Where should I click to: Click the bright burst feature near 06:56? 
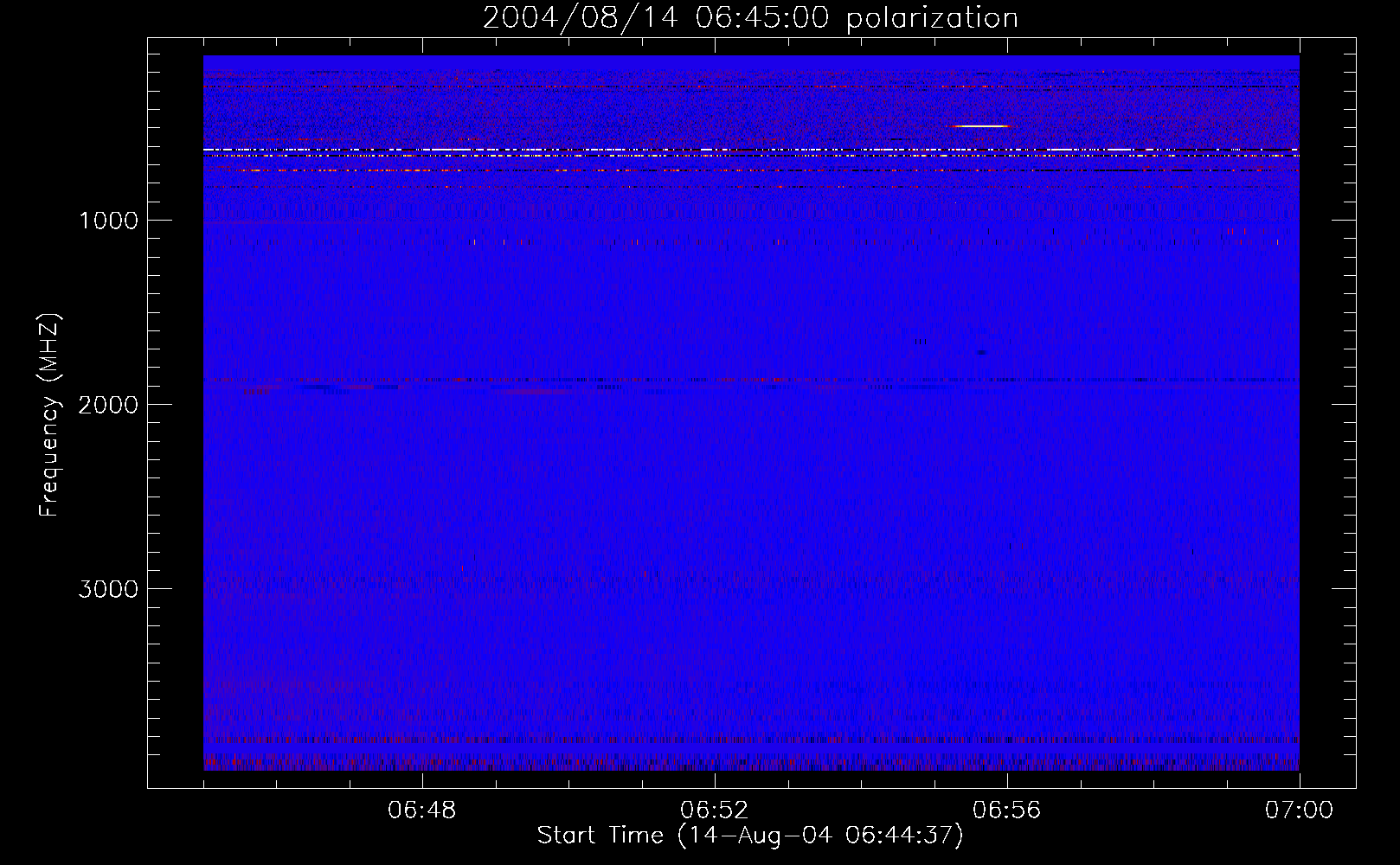click(x=981, y=126)
